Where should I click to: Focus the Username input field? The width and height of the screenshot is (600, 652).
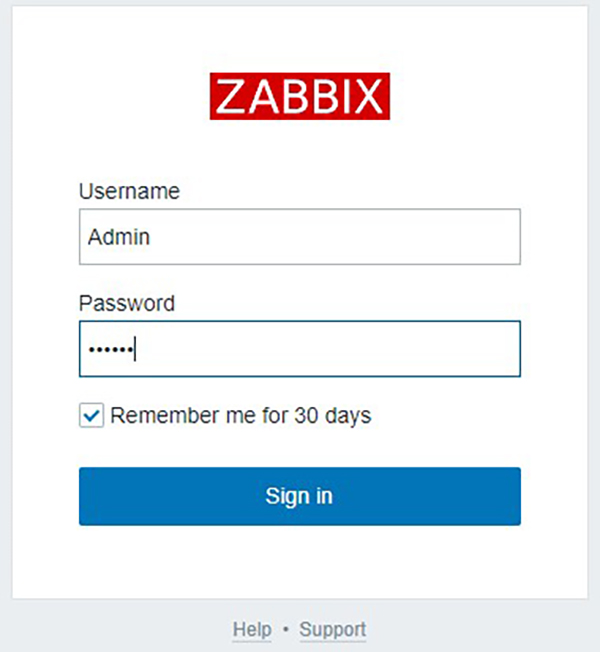click(300, 237)
